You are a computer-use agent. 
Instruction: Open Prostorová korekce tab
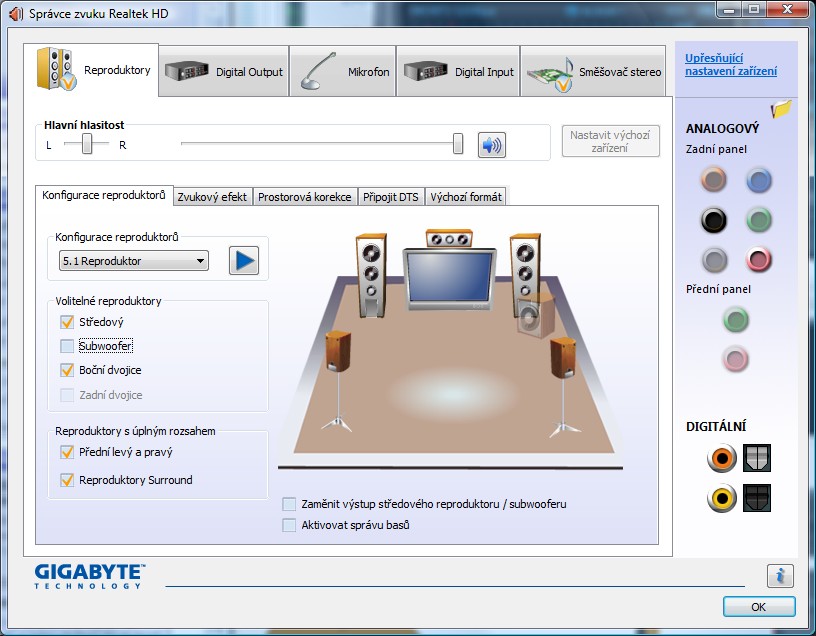(x=305, y=197)
